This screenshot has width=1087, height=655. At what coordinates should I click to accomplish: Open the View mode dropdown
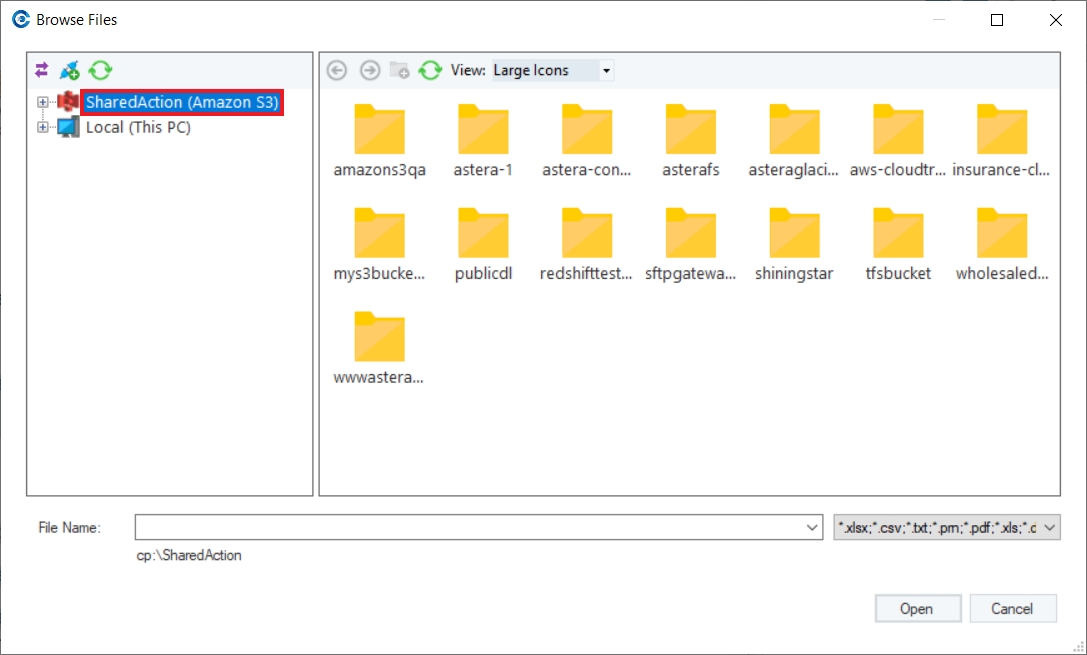607,71
